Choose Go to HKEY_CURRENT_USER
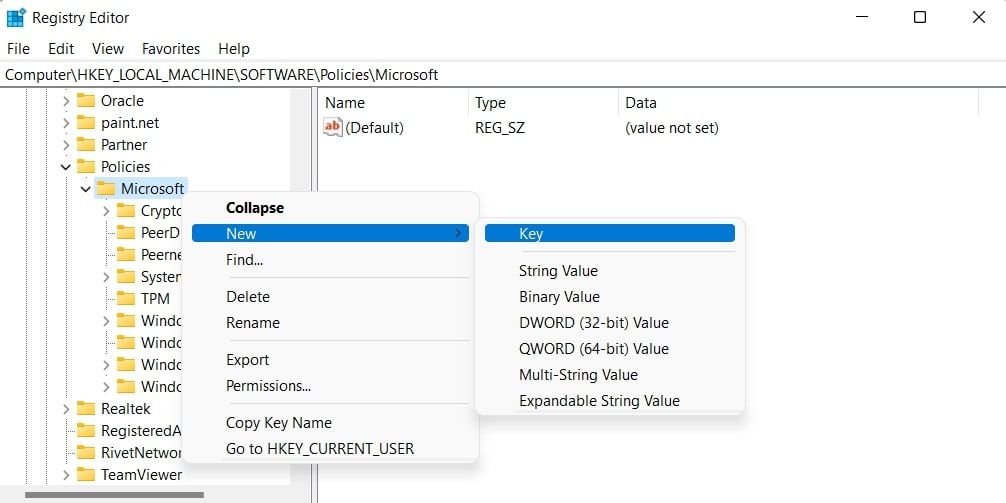 pyautogui.click(x=319, y=448)
